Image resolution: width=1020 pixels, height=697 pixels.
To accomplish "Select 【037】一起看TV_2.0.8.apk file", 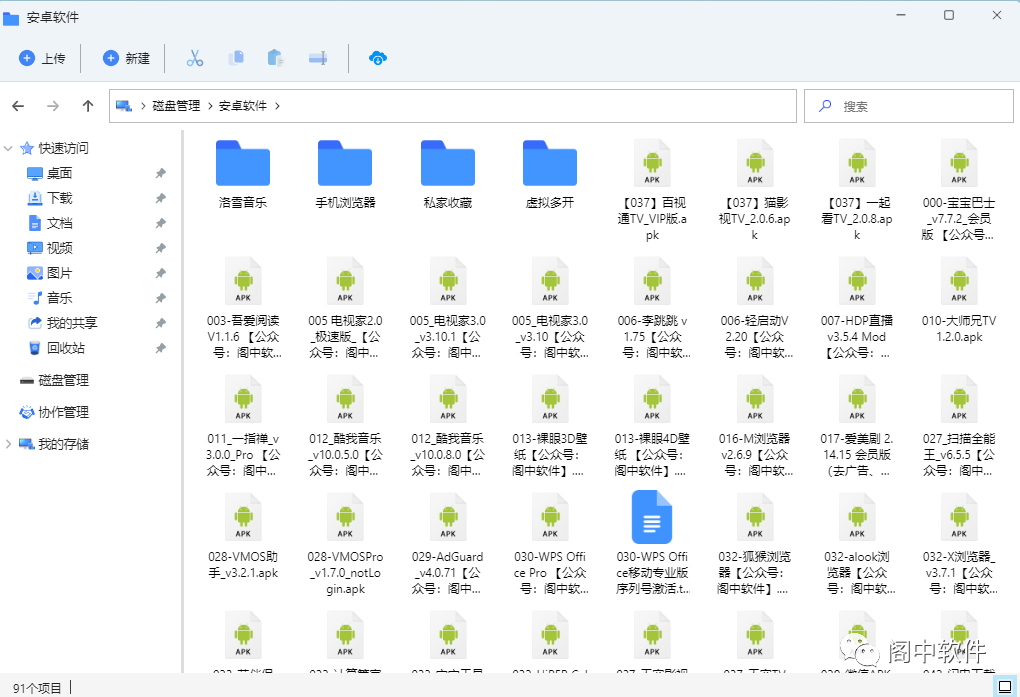I will (857, 191).
